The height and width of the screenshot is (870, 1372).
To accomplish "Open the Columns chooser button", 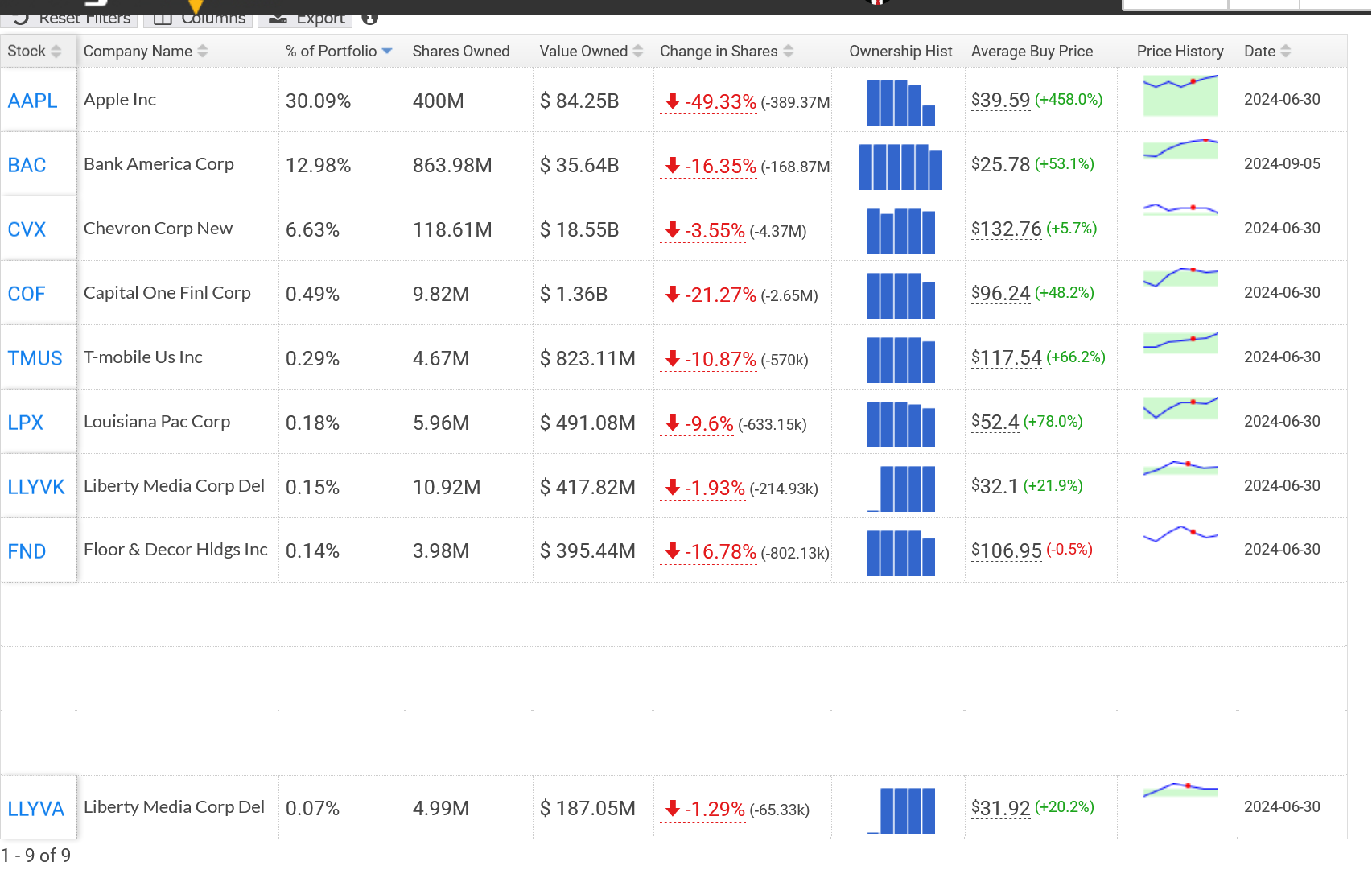I will (198, 18).
